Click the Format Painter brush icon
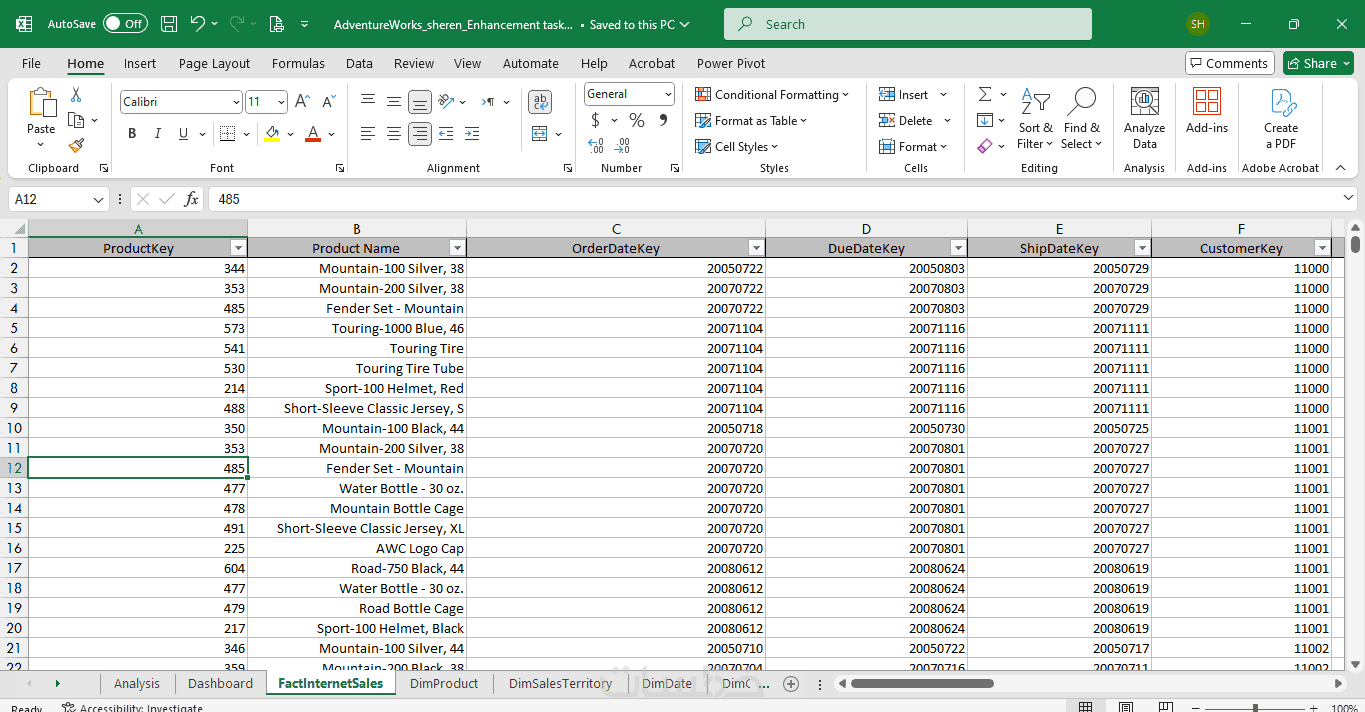 [76, 145]
